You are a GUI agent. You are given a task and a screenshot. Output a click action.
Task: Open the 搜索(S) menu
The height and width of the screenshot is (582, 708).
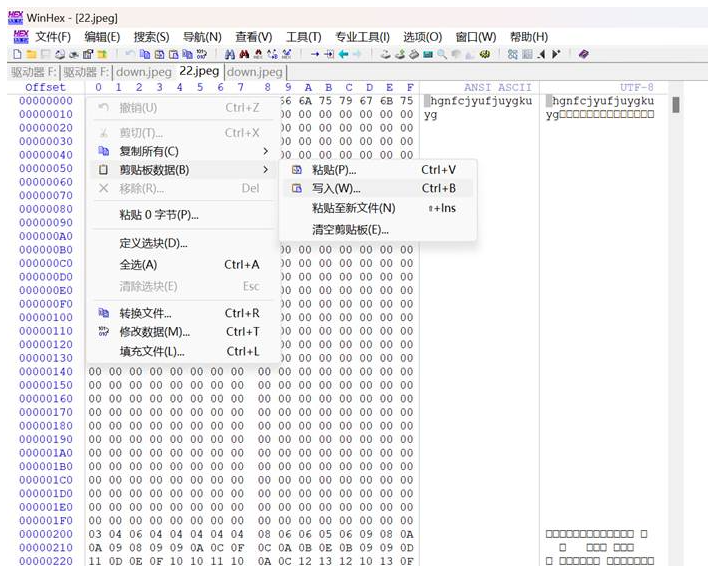pyautogui.click(x=151, y=37)
